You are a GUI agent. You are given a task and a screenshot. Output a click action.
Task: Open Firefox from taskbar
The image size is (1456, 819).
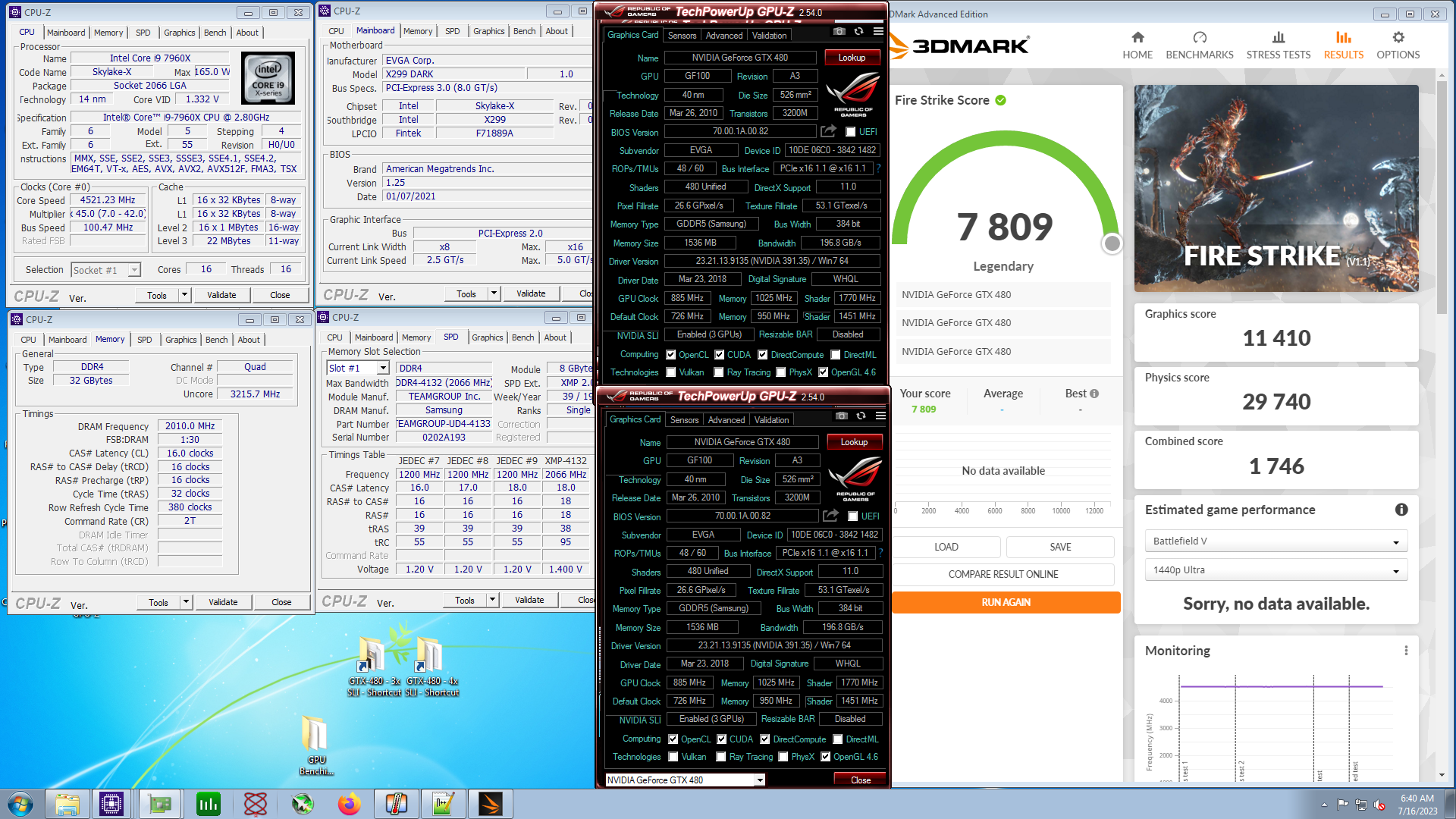coord(350,804)
